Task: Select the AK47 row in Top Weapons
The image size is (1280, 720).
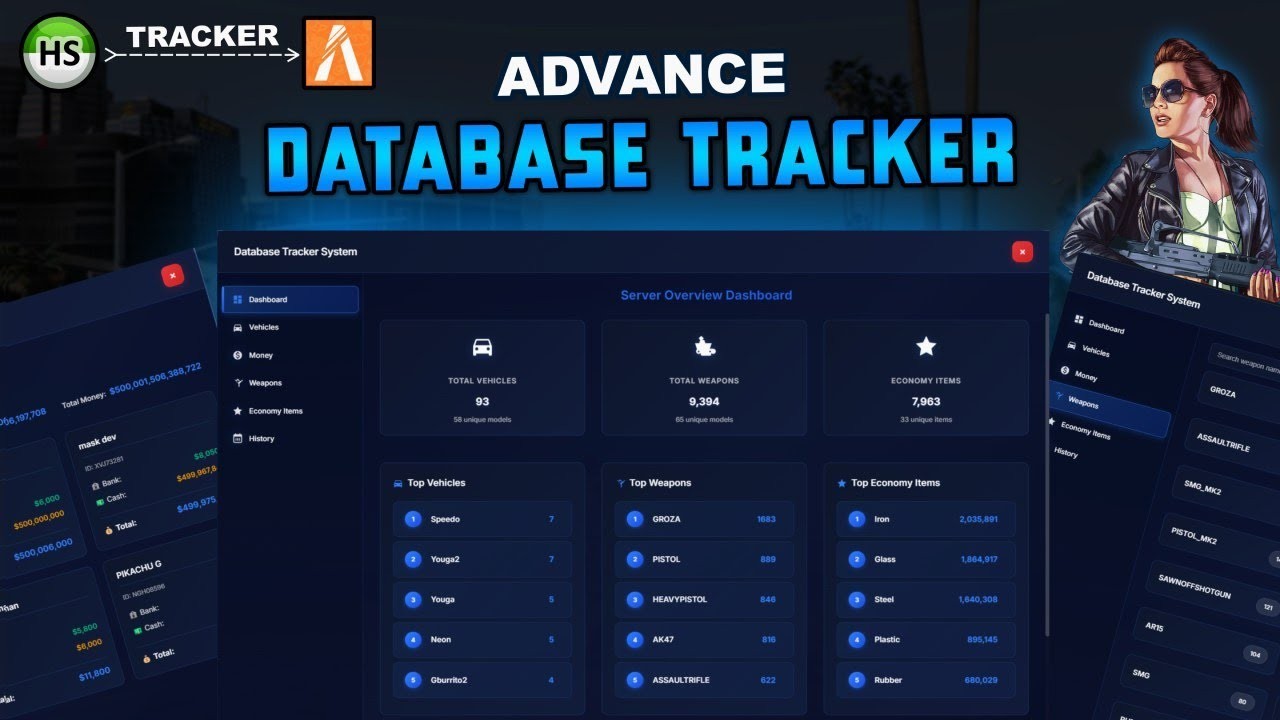Action: click(x=705, y=639)
